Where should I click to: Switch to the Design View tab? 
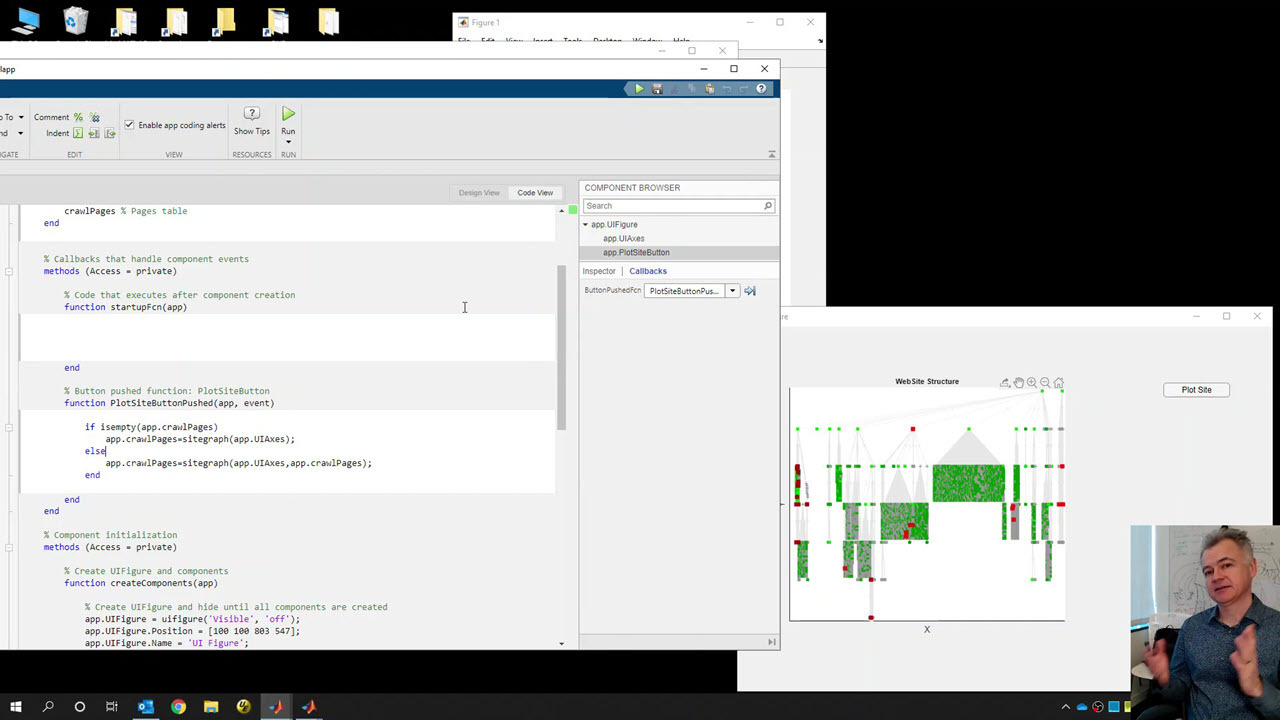pos(479,193)
